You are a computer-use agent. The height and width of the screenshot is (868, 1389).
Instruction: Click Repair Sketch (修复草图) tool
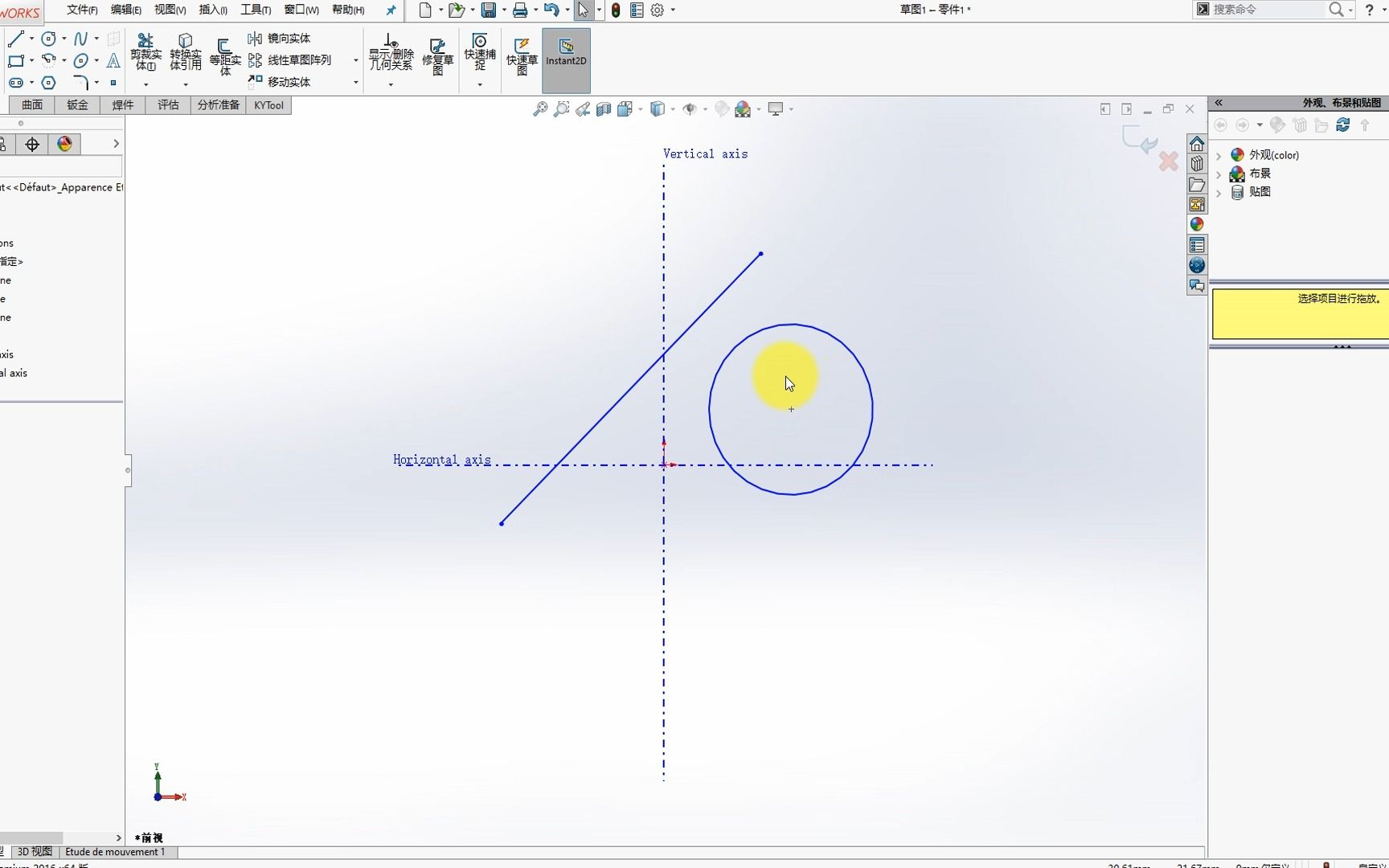tap(438, 56)
